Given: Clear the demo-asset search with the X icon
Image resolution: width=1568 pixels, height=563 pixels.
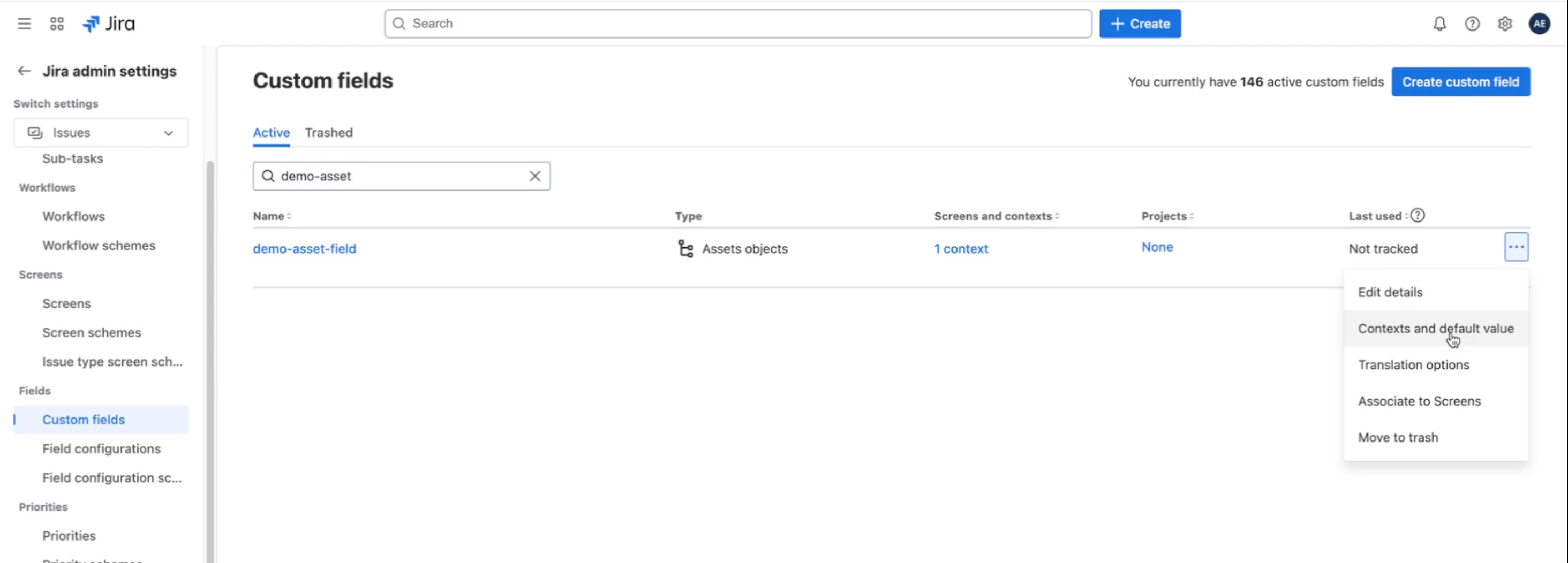Looking at the screenshot, I should 534,176.
